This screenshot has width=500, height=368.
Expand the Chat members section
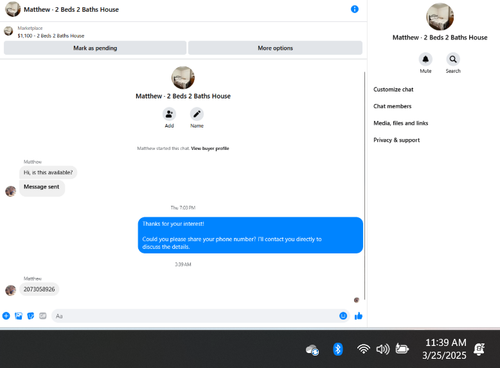click(392, 106)
